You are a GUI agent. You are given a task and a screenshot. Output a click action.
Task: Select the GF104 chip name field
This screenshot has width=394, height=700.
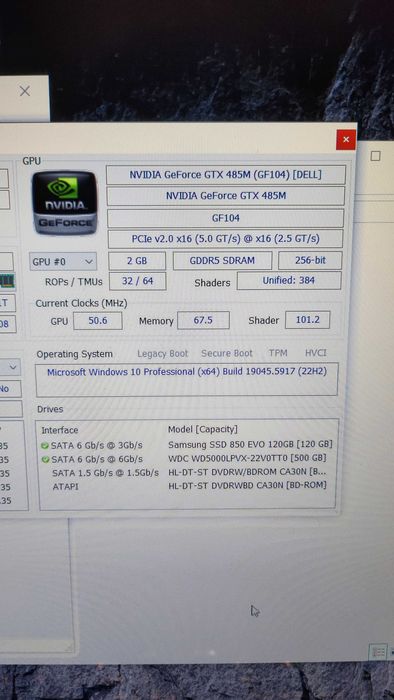coord(226,218)
